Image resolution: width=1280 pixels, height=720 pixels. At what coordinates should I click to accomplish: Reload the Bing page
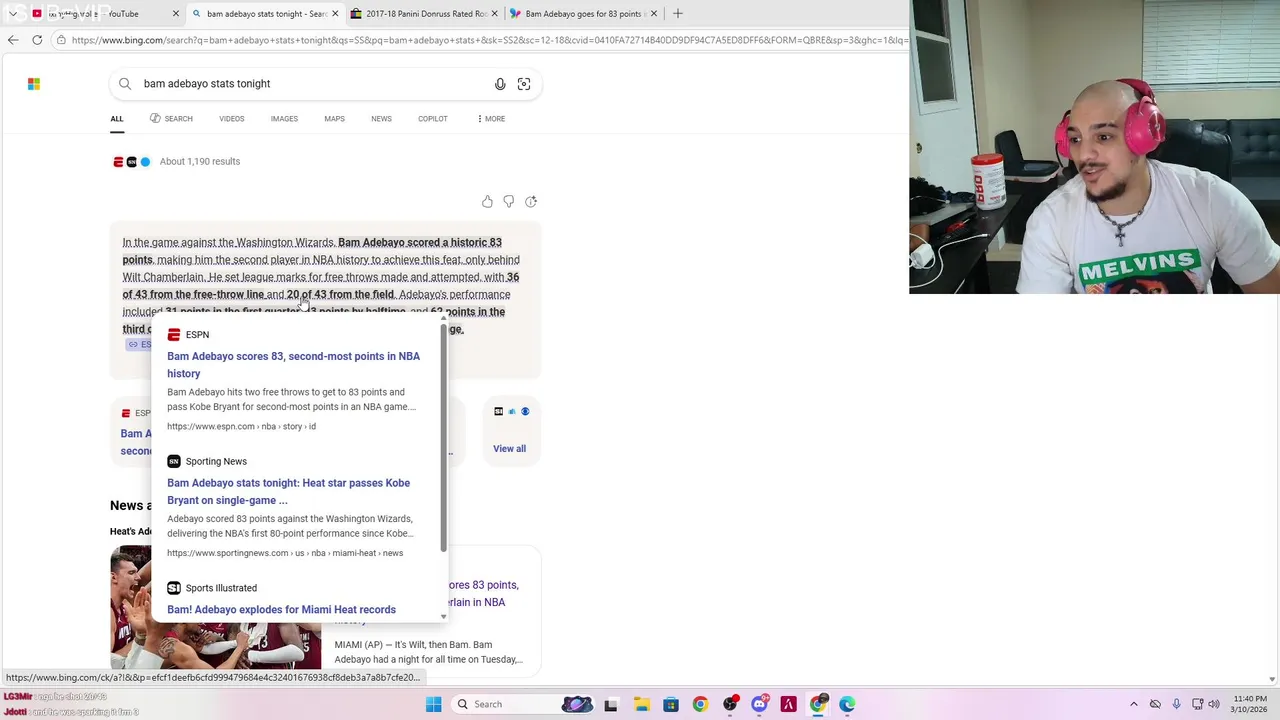[x=37, y=40]
